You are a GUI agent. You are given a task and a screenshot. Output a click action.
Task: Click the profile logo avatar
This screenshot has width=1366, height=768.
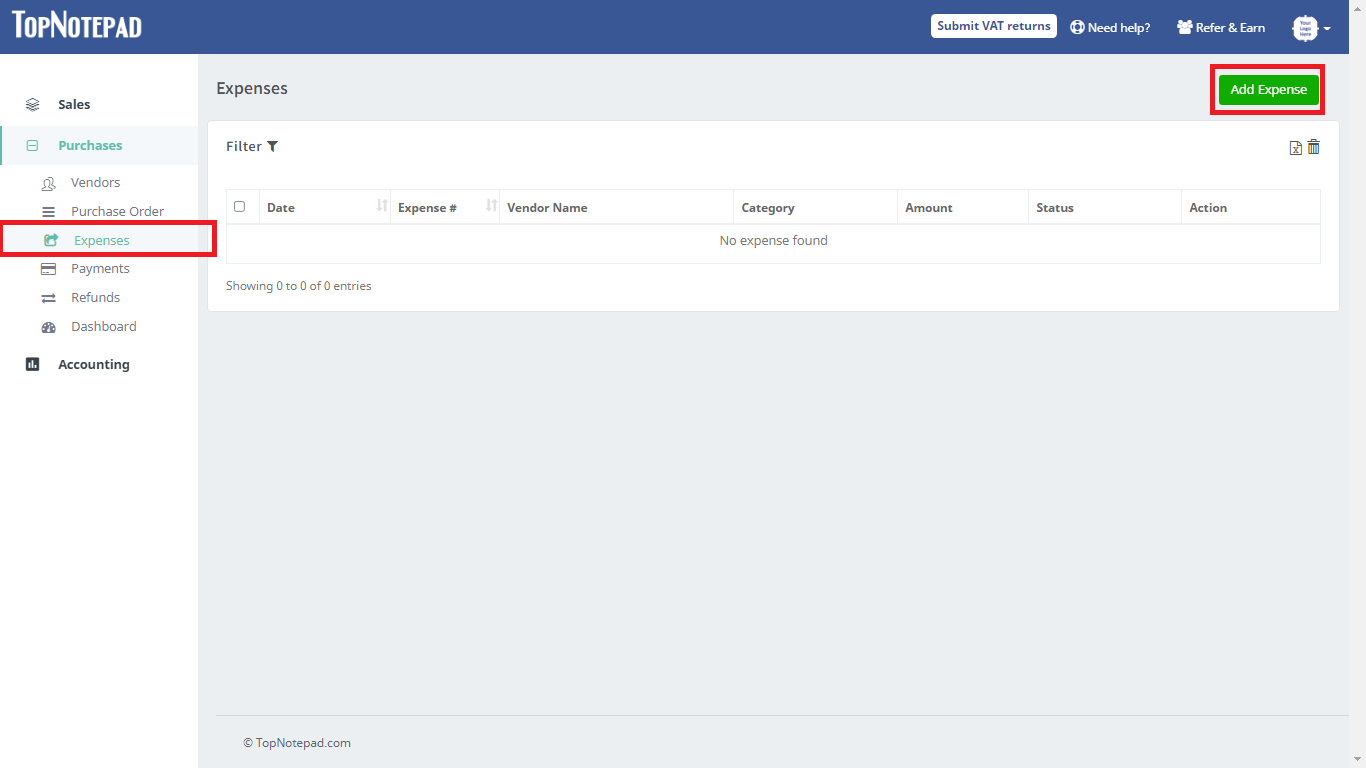click(x=1305, y=28)
